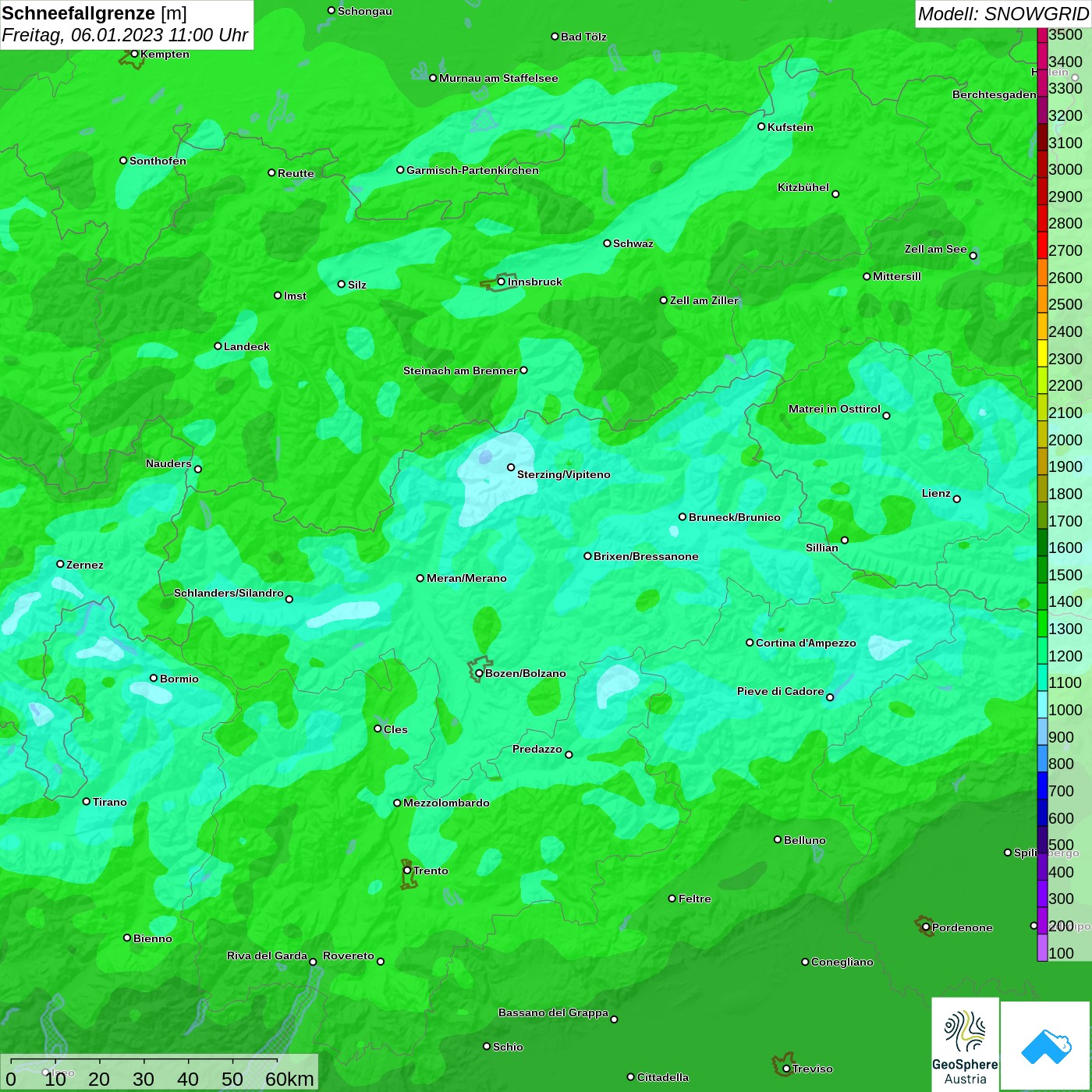Select the 2300 m yellow legend color
1092x1092 pixels.
pos(1042,353)
